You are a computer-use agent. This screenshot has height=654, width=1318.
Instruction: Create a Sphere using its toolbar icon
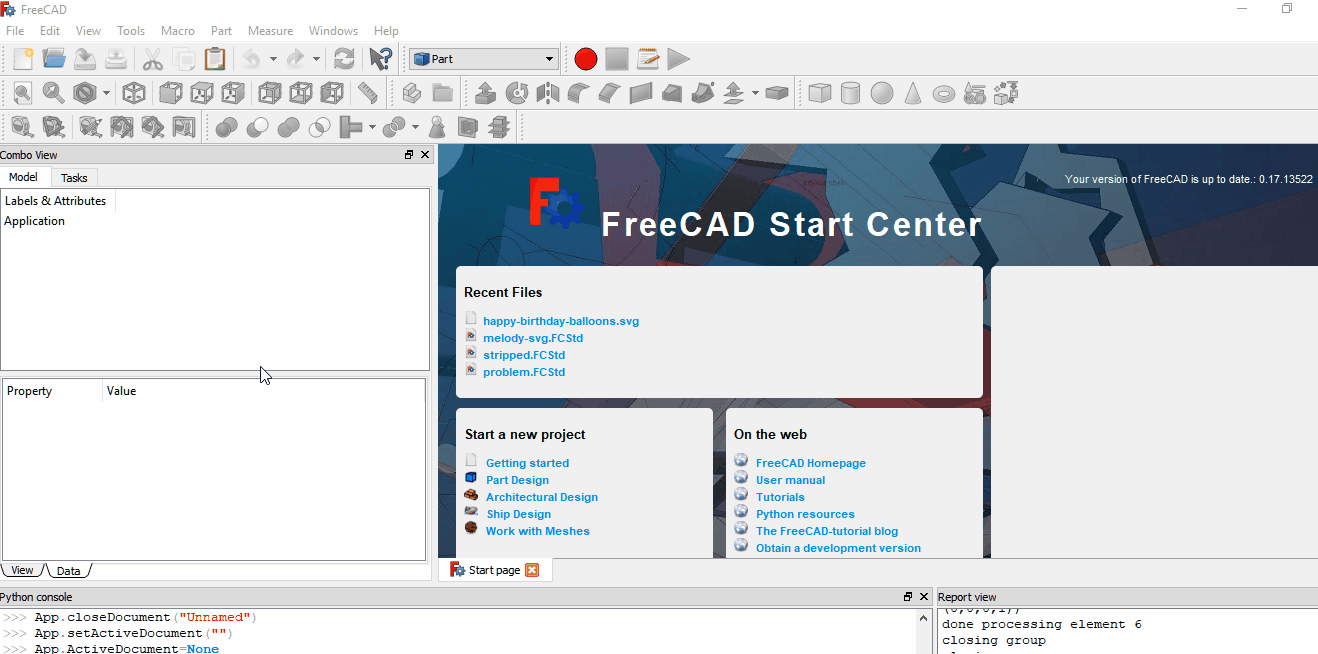[881, 92]
